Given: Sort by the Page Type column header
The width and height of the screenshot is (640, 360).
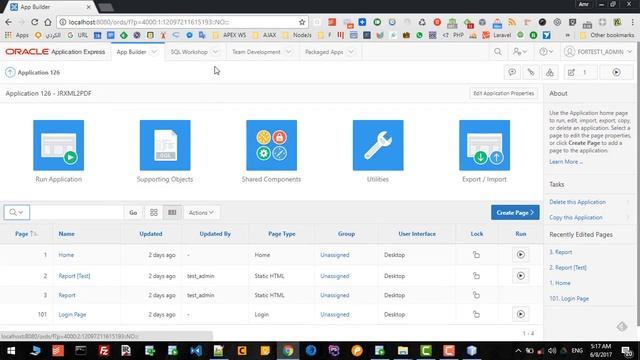Looking at the screenshot, I should 282,233.
